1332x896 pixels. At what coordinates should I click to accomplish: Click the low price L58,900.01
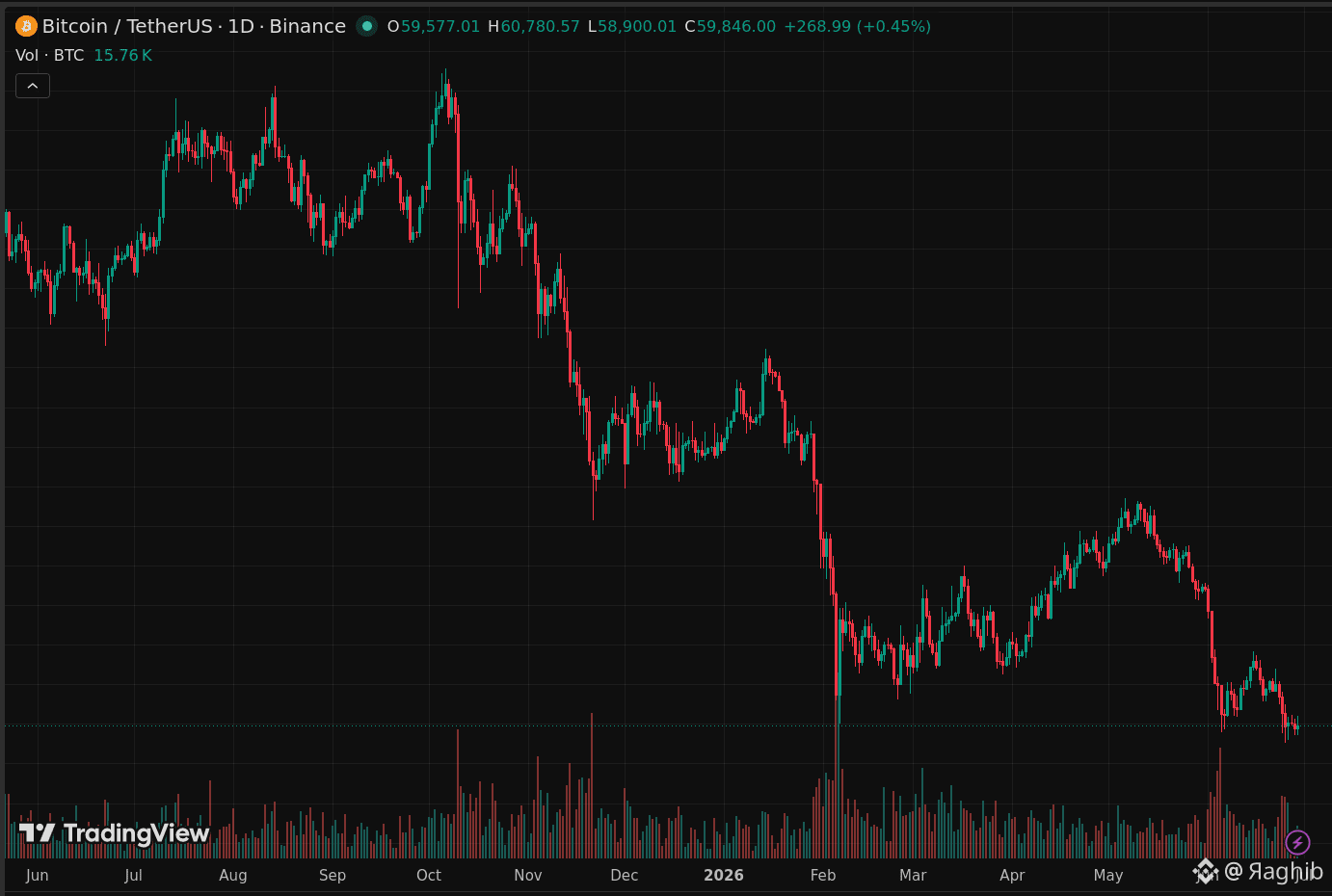tap(632, 26)
